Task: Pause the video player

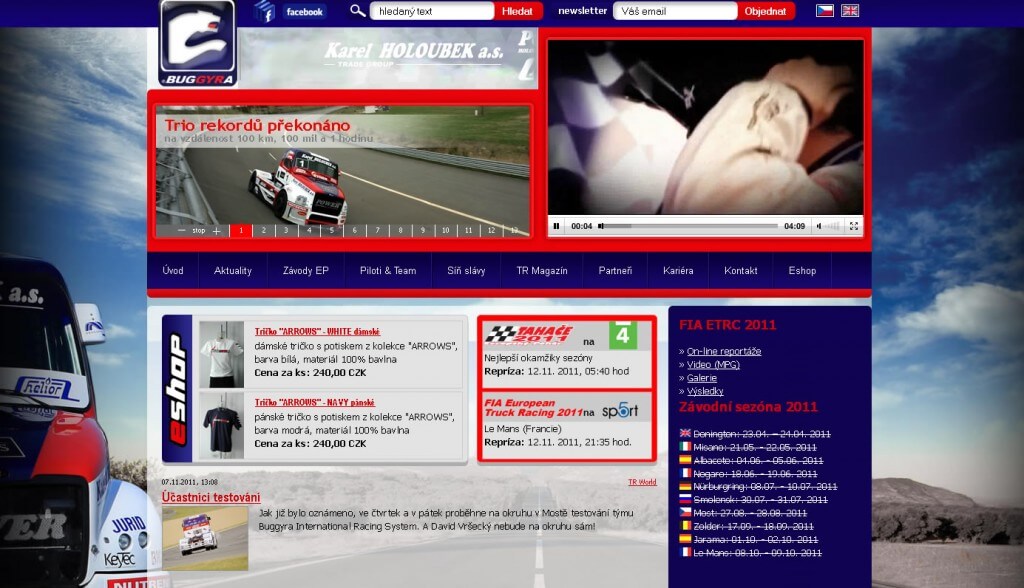Action: (x=556, y=226)
